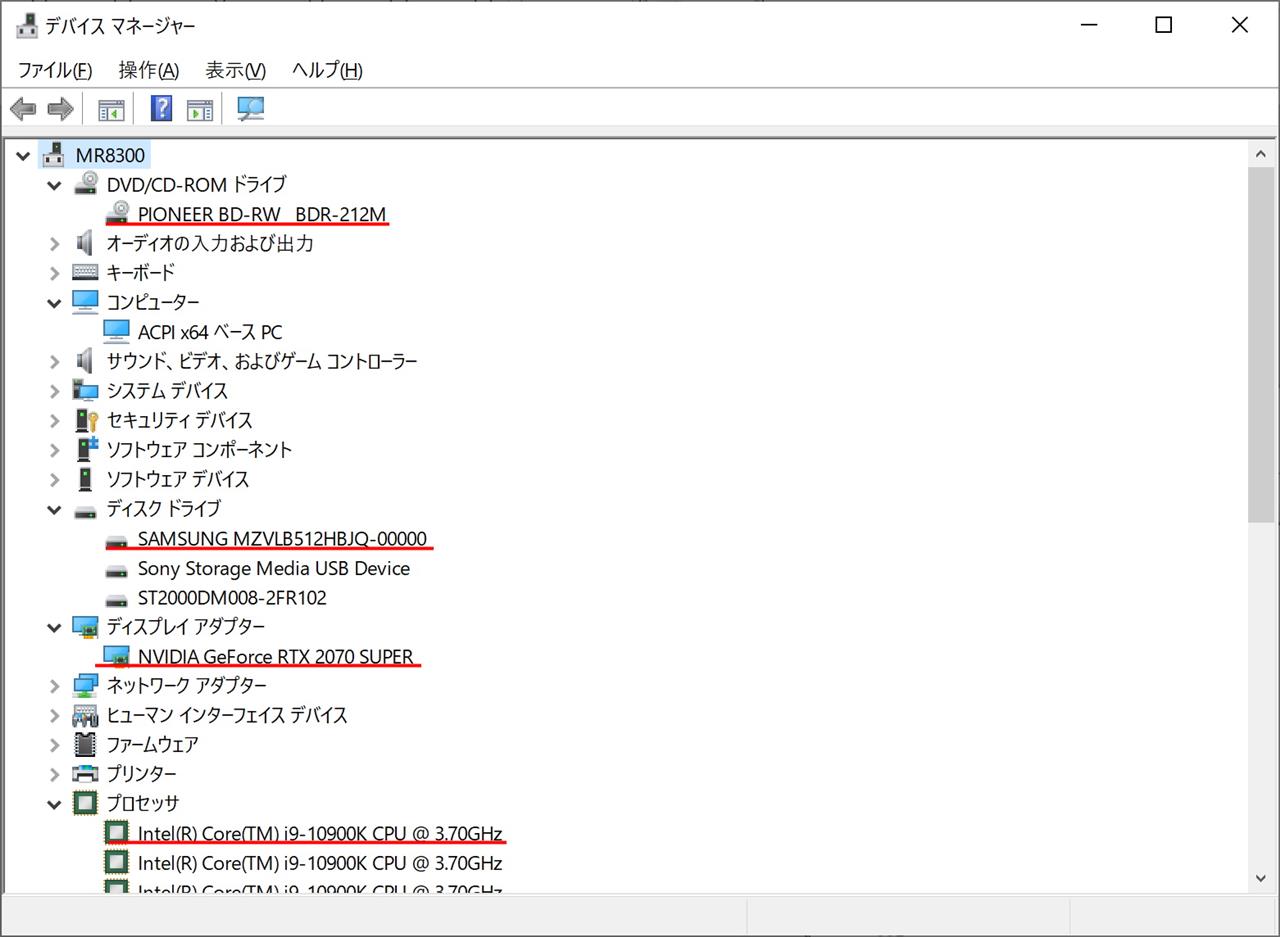Screen dimensions: 1280x937
Task: Click the プロセッサ category icon
Action: (x=86, y=803)
